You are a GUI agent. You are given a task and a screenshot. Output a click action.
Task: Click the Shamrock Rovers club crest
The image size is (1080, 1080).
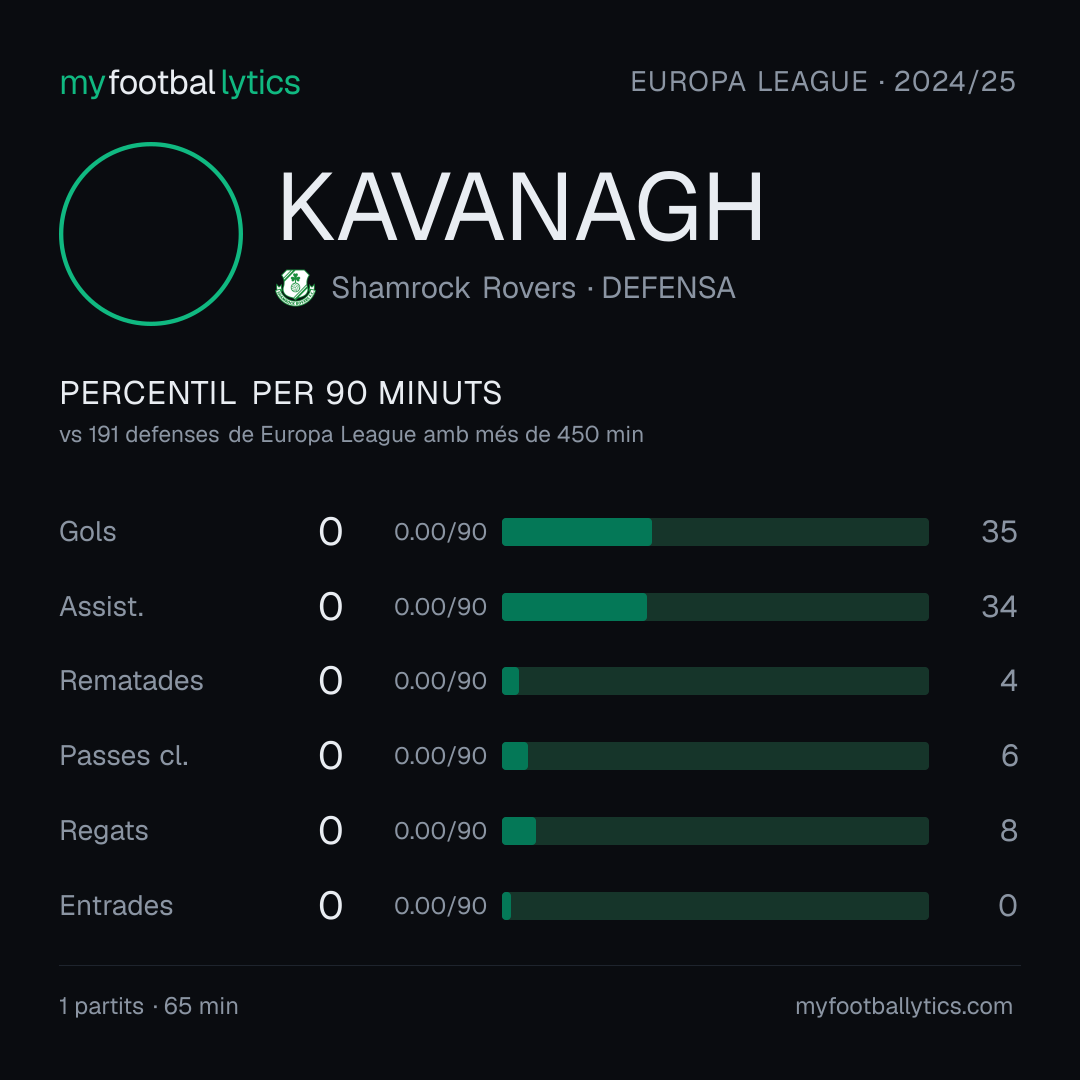point(295,287)
